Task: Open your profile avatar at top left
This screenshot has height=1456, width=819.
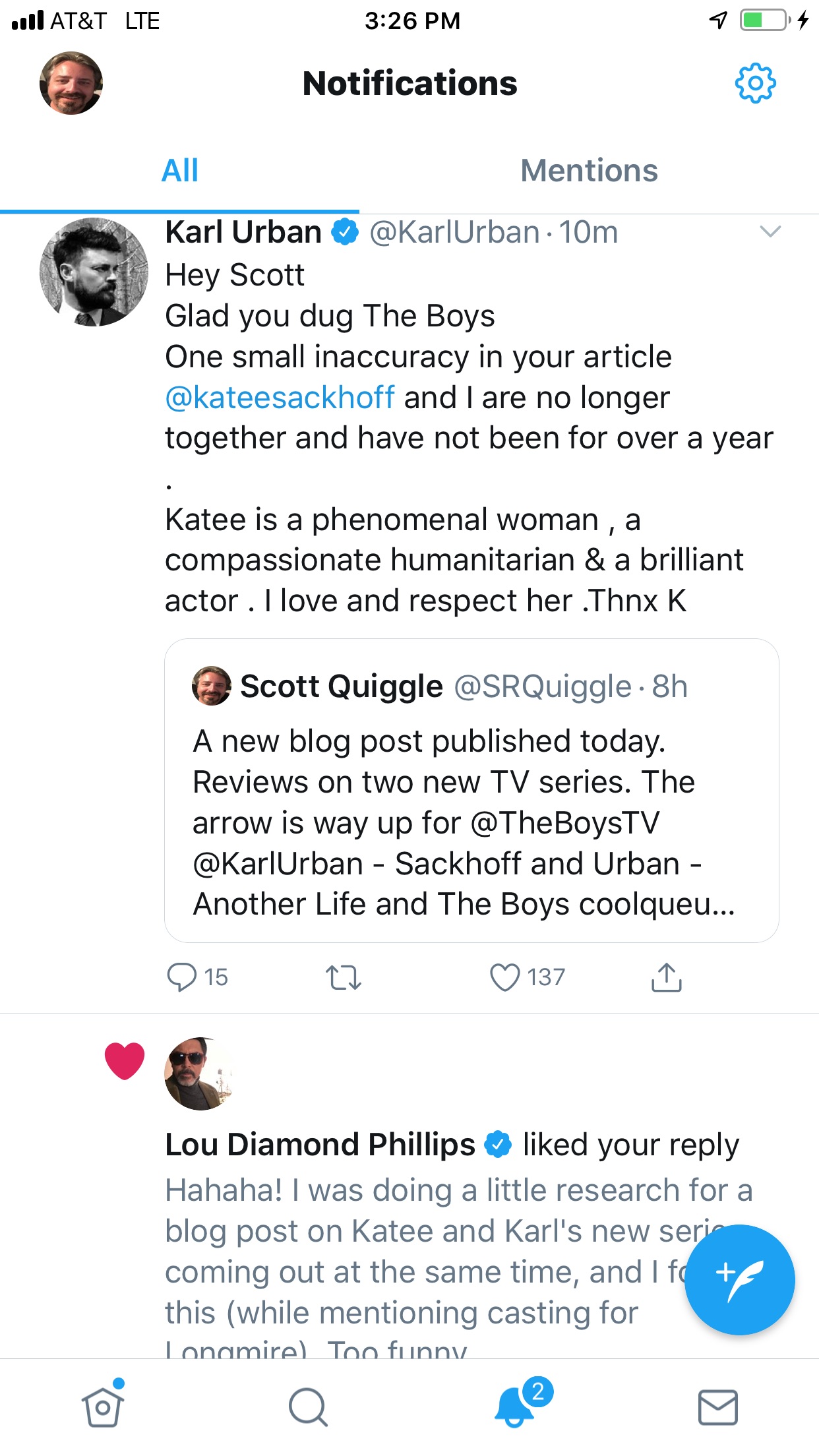Action: 71,83
